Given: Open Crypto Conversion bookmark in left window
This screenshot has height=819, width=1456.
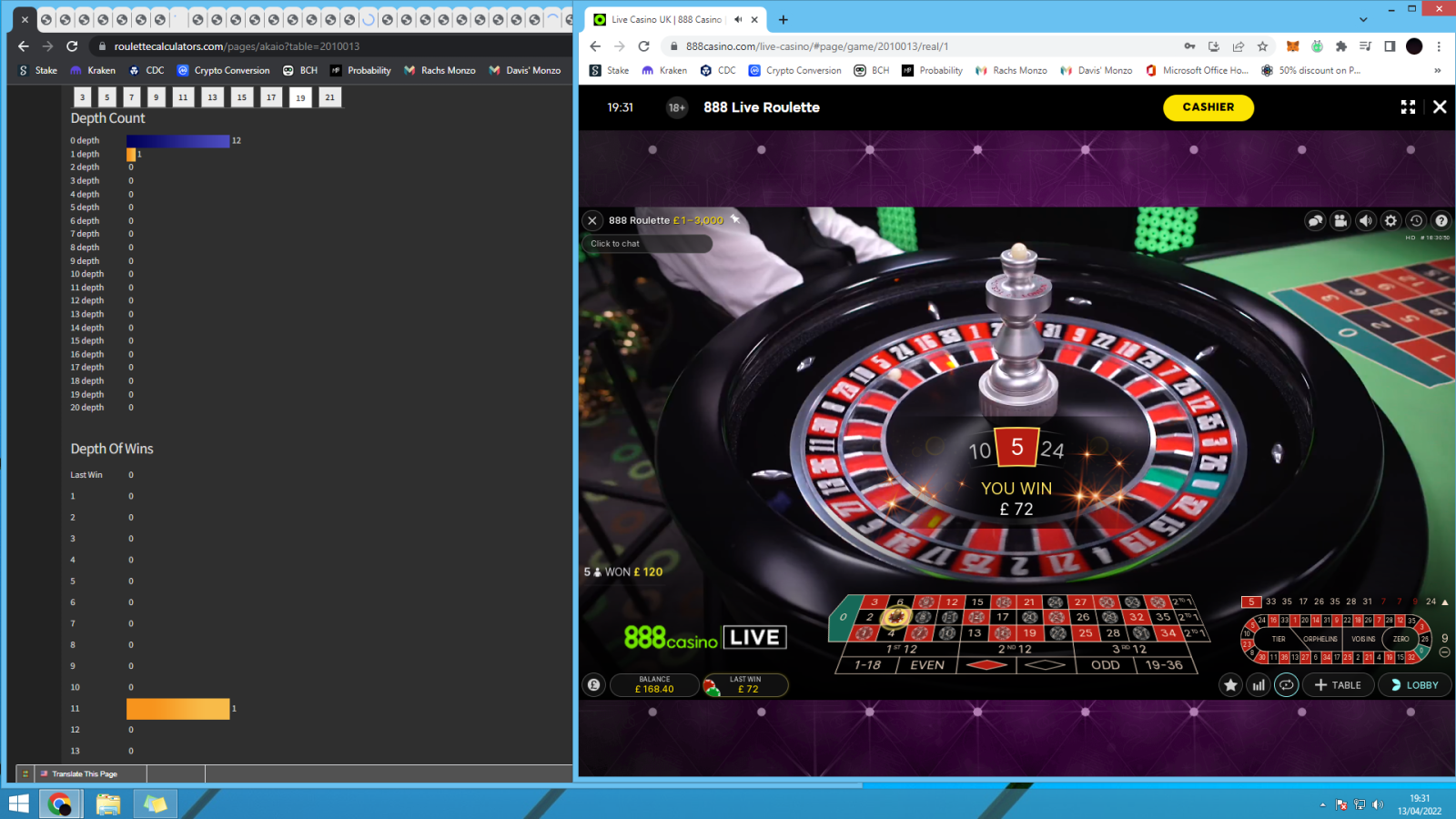Looking at the screenshot, I should pyautogui.click(x=224, y=70).
